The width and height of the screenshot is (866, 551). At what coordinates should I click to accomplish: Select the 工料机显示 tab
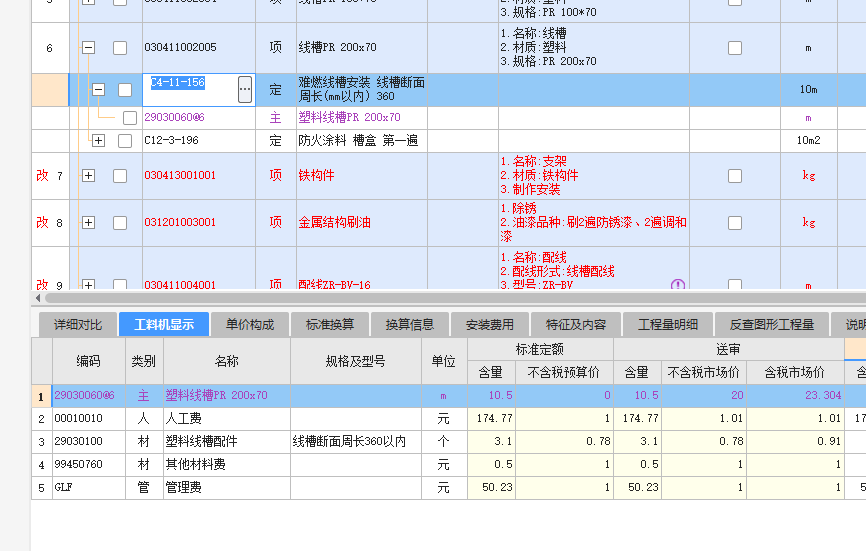[164, 325]
